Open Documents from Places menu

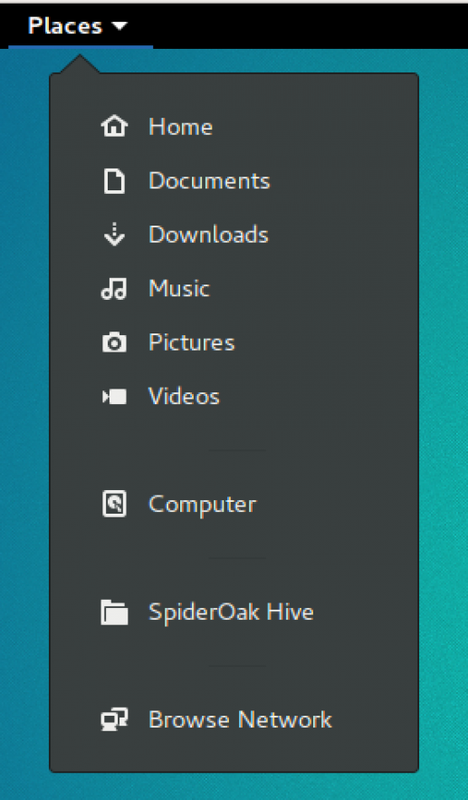pos(234,181)
